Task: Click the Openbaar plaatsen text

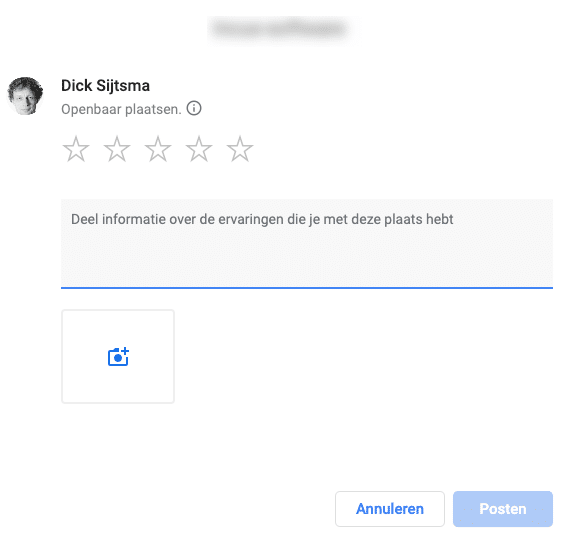Action: pos(121,109)
